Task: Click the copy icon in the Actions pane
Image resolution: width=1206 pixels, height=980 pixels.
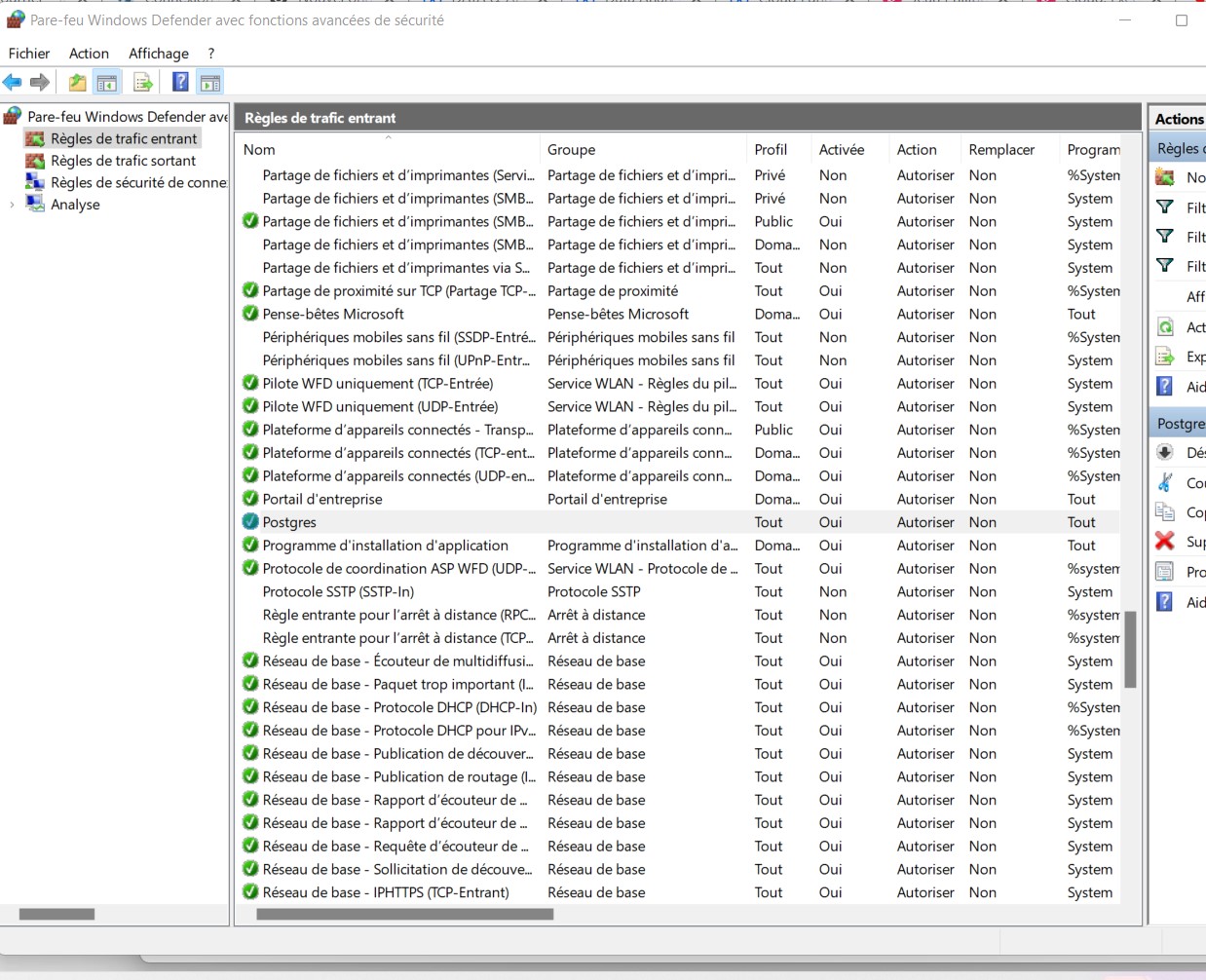Action: click(x=1165, y=511)
